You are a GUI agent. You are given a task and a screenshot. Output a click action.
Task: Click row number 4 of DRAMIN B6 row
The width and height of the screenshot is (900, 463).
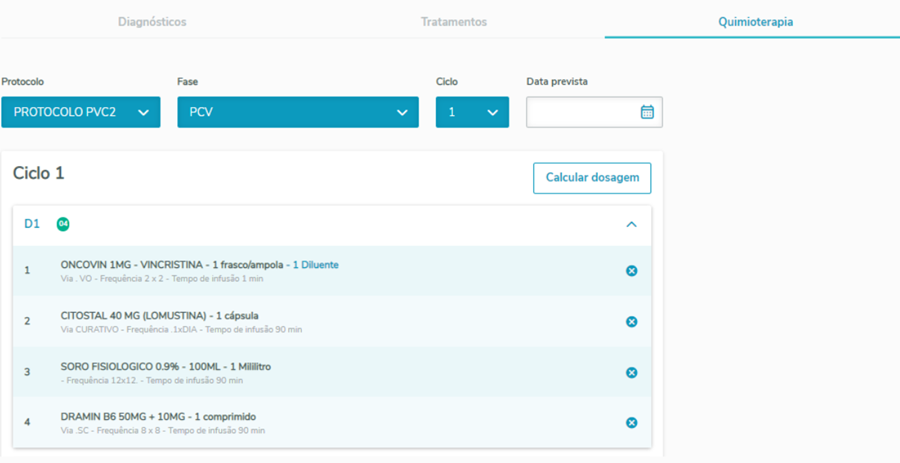pos(27,423)
